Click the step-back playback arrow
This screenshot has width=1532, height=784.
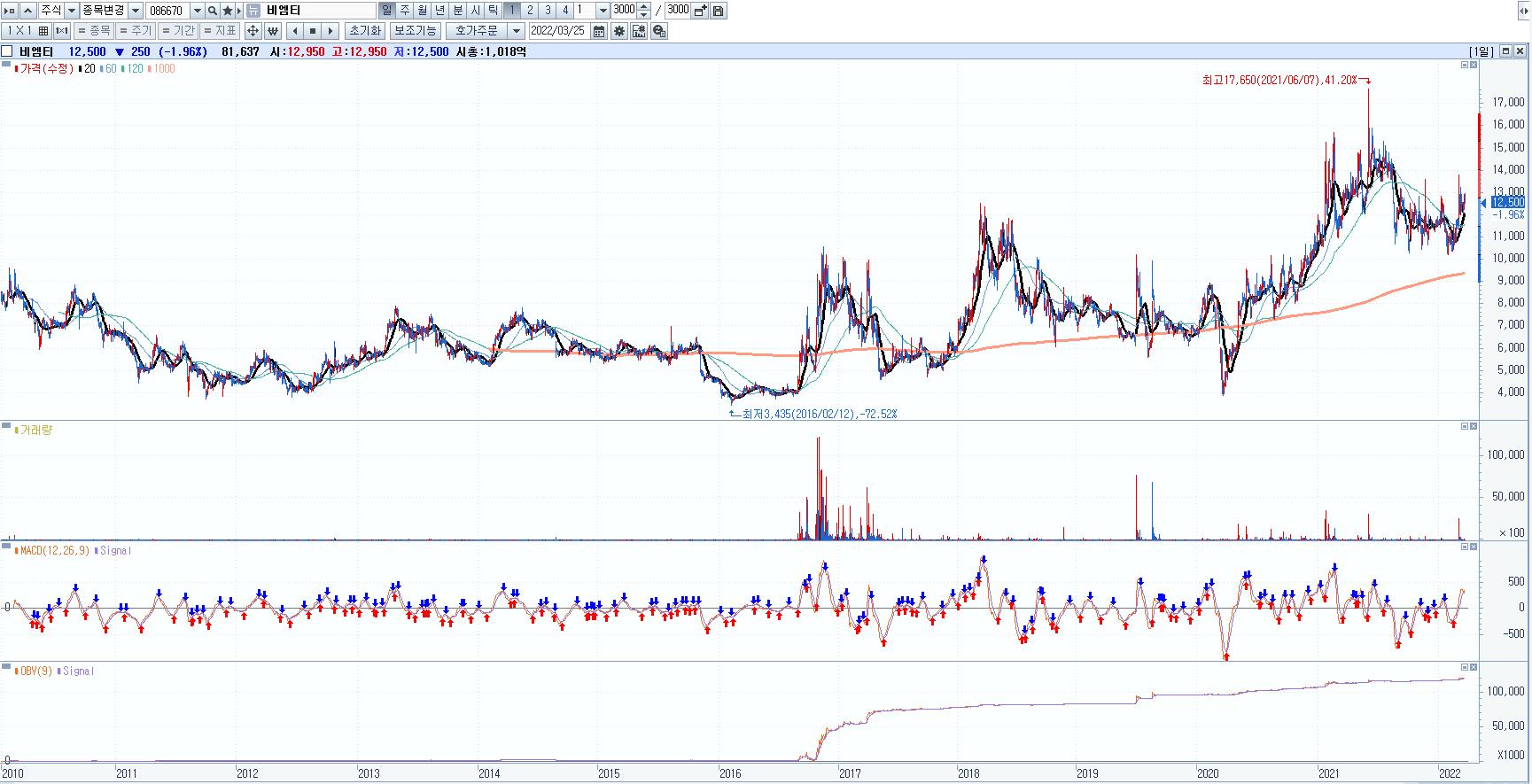coord(295,31)
